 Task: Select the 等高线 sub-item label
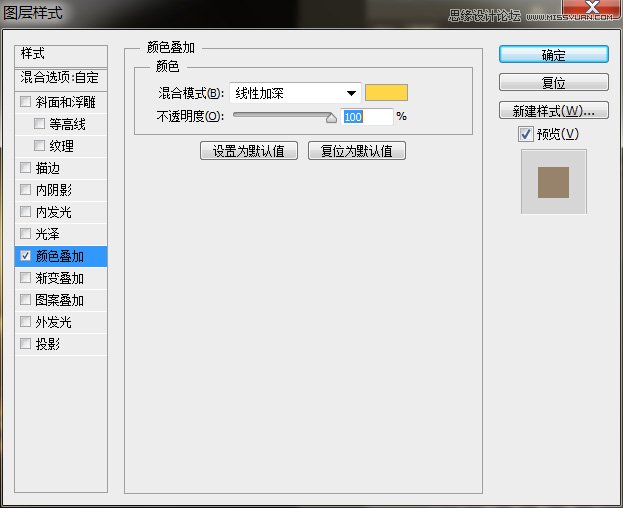click(x=67, y=124)
